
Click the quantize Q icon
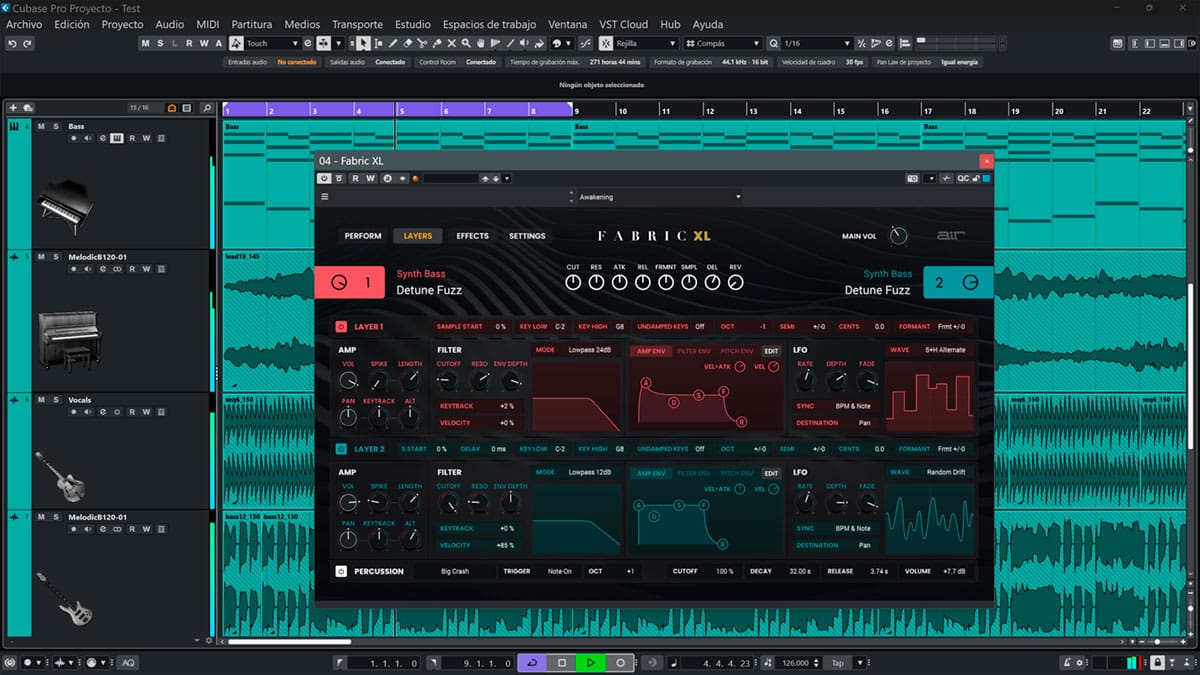tap(774, 43)
